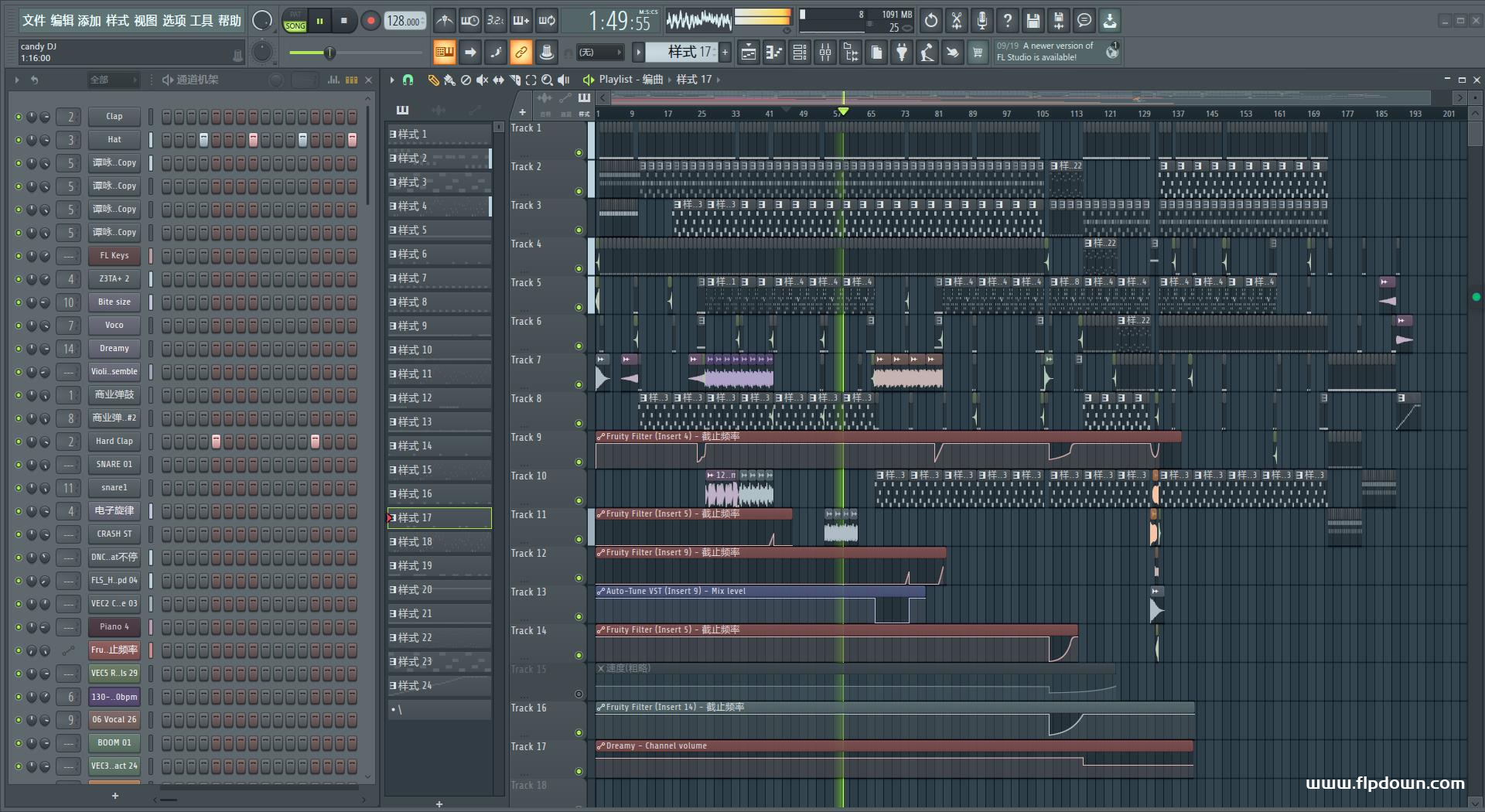1485x812 pixels.
Task: Click the tempo field 128.000
Action: tap(405, 21)
